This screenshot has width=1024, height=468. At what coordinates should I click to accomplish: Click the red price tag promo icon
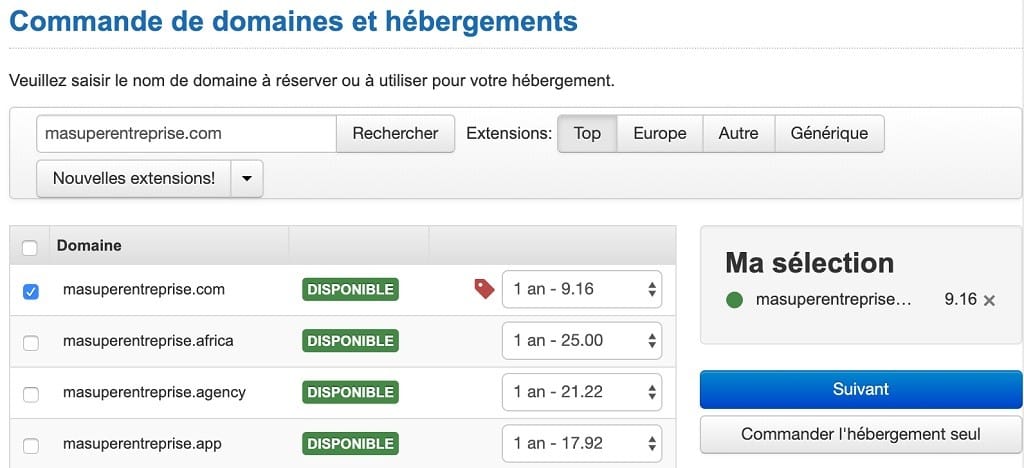pyautogui.click(x=484, y=289)
